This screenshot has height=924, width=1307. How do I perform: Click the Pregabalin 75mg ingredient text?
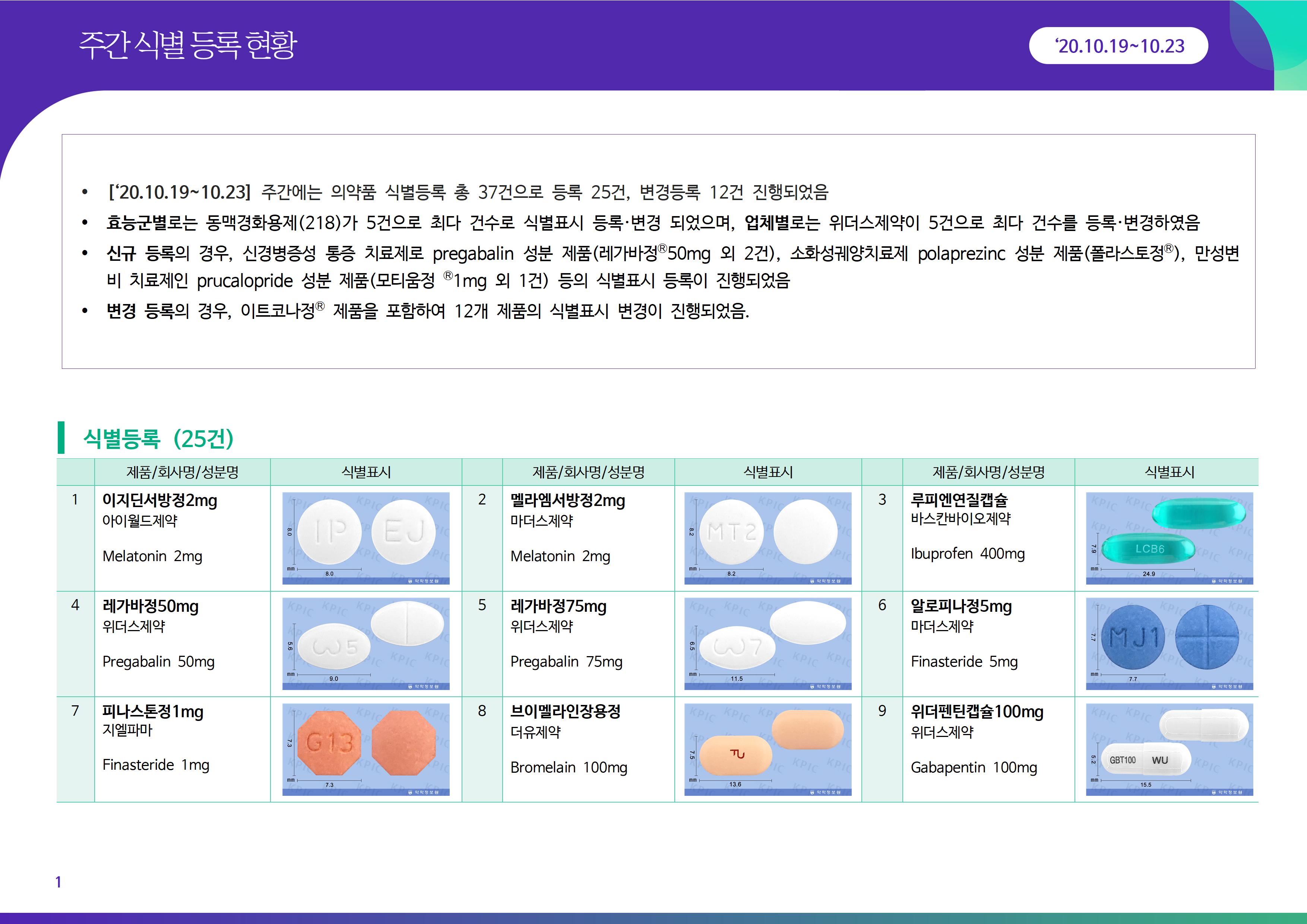click(566, 662)
